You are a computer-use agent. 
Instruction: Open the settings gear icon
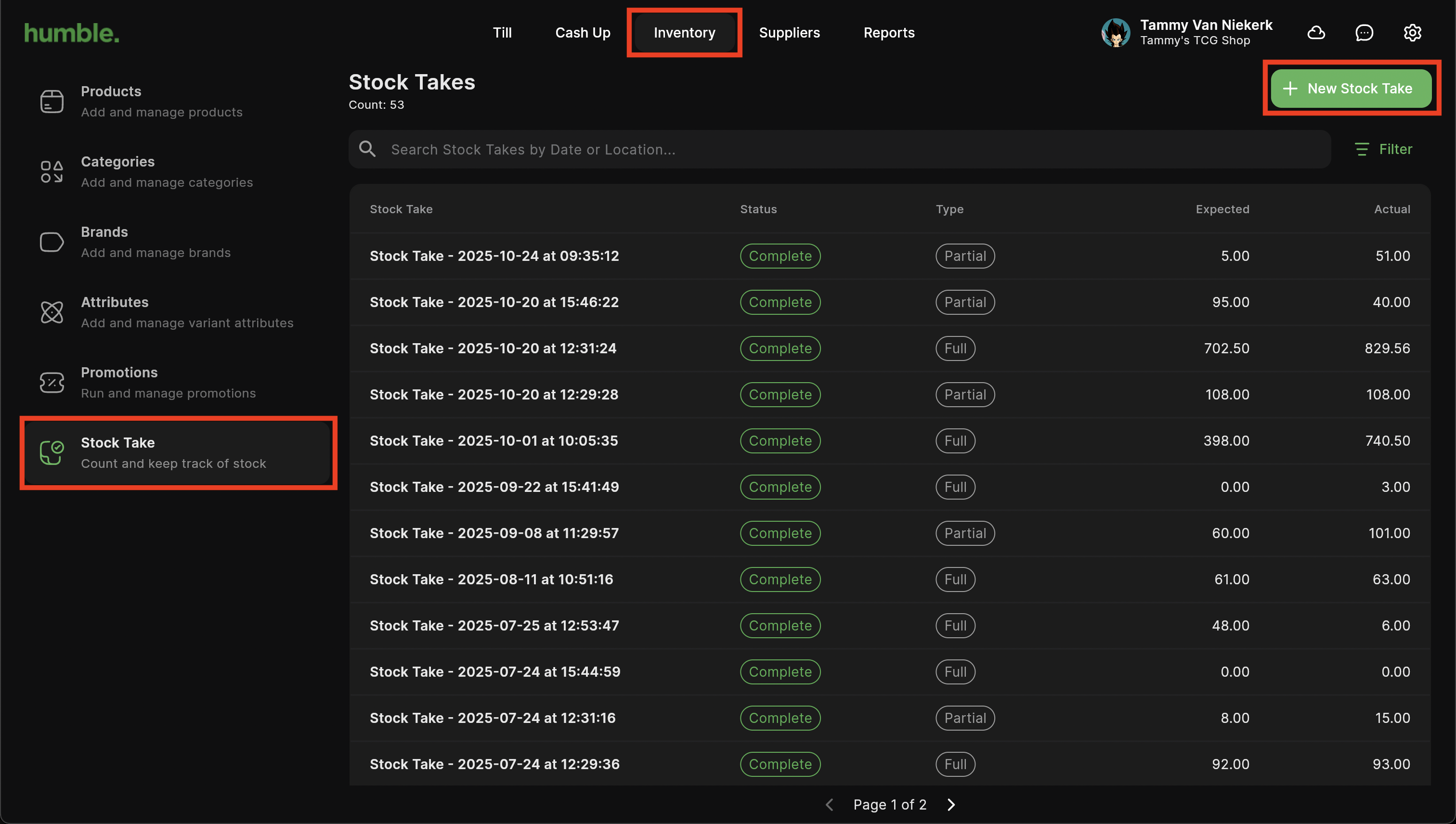(1412, 33)
